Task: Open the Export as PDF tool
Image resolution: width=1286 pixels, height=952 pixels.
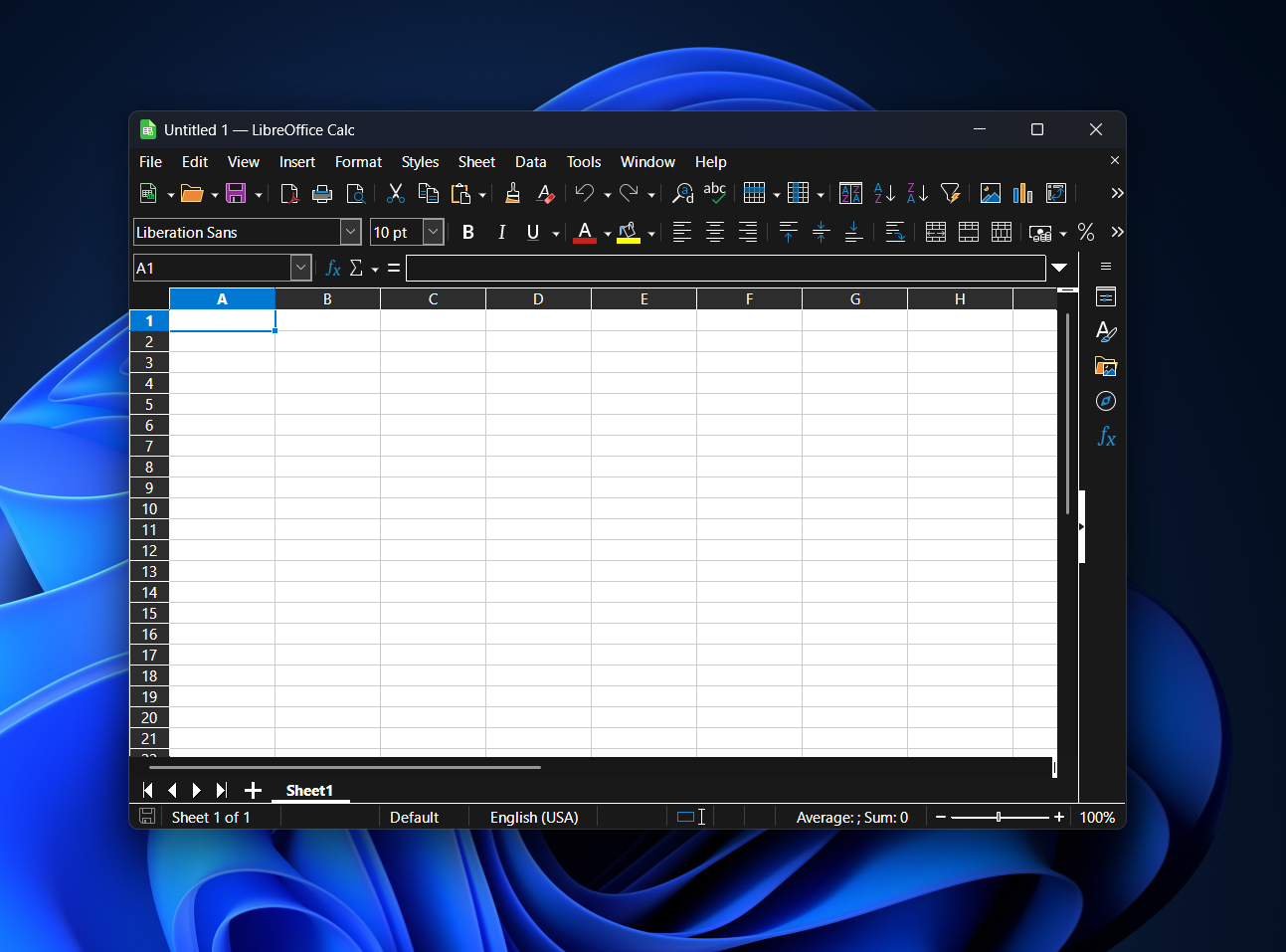Action: (x=289, y=193)
